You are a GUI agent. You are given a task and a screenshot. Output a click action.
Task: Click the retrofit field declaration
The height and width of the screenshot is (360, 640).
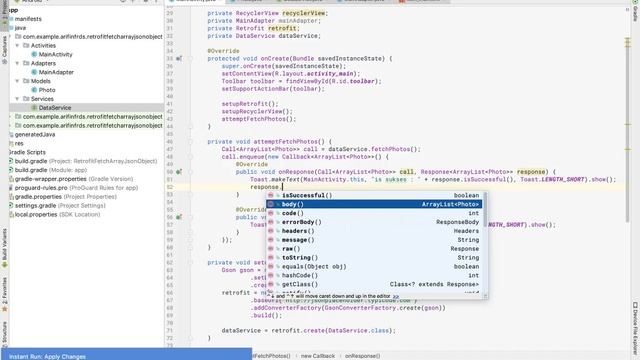[x=282, y=28]
